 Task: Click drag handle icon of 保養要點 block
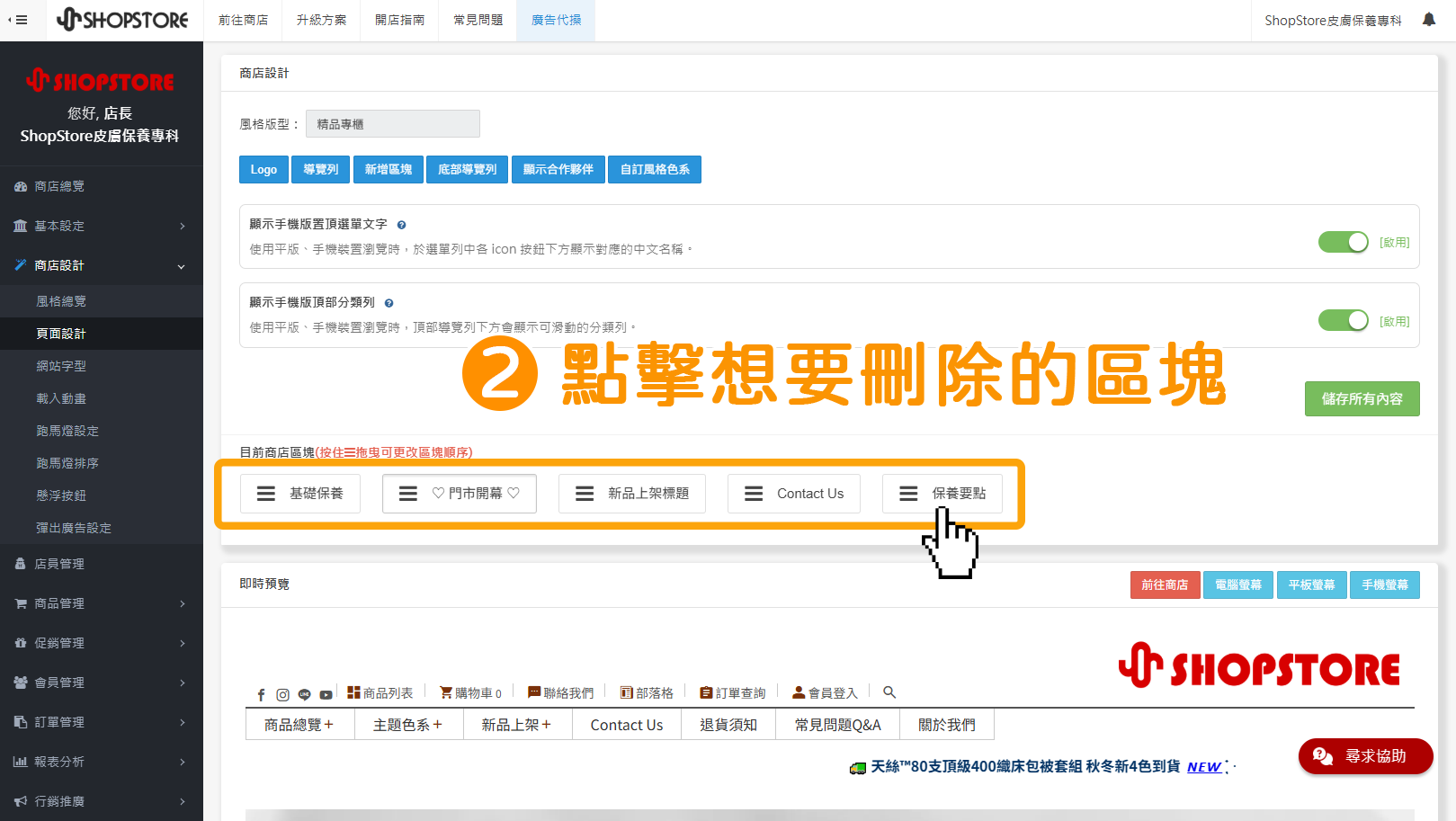908,494
